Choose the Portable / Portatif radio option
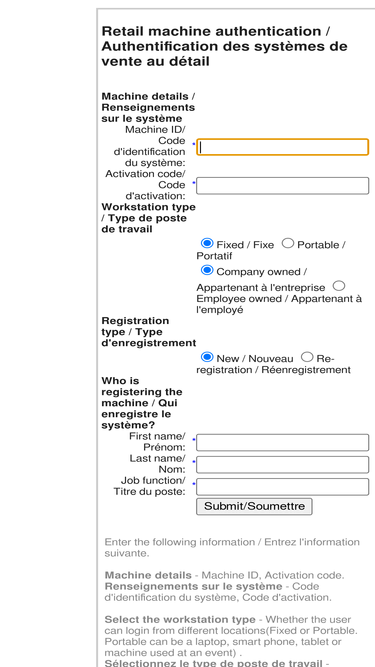 coord(288,243)
